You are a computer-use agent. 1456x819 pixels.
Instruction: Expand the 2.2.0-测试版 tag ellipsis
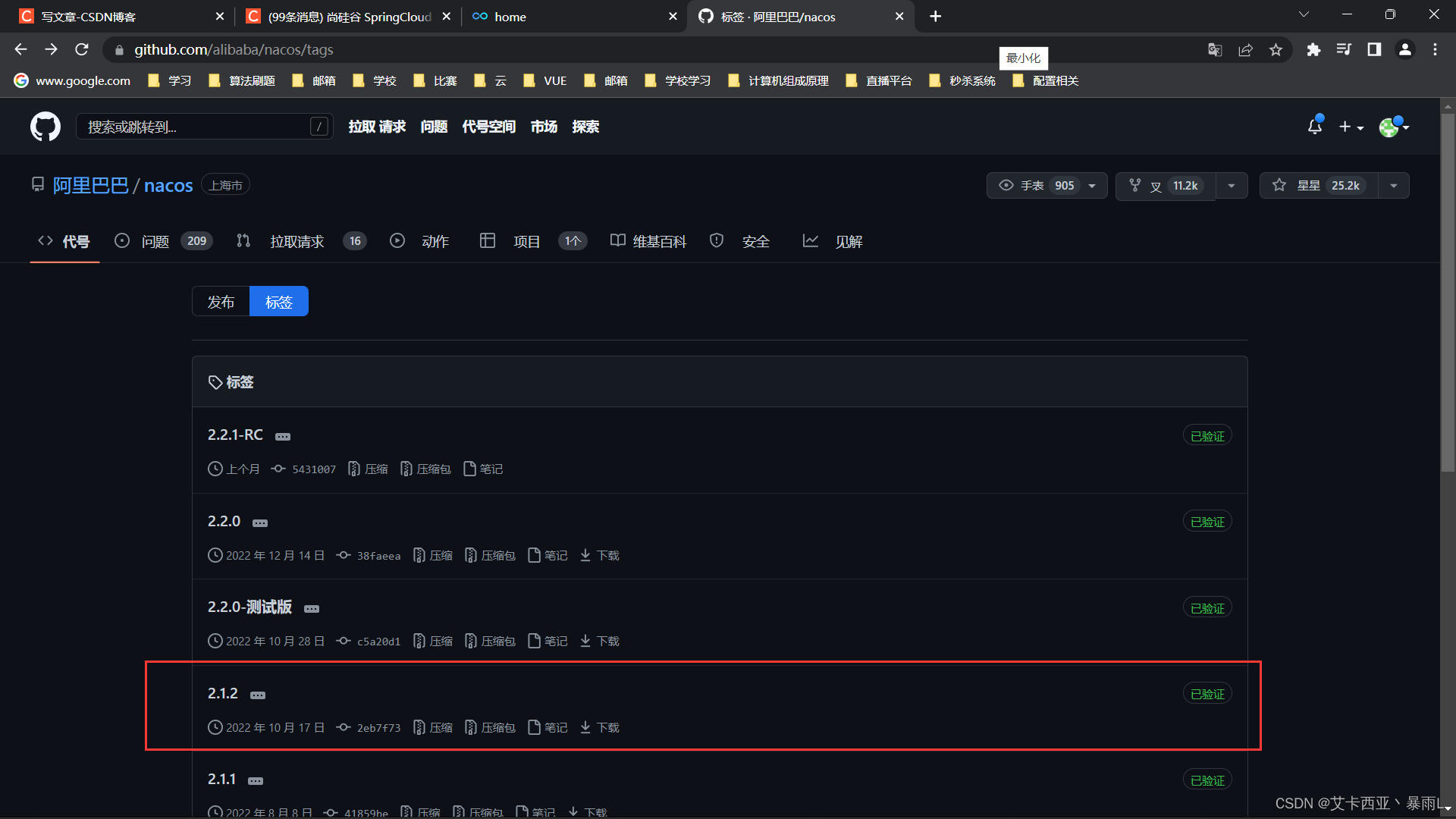point(312,609)
